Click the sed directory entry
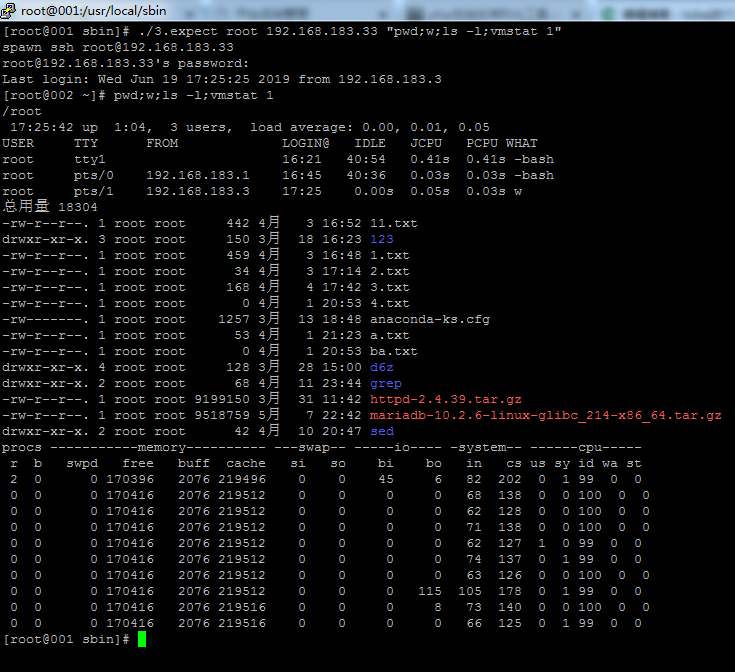Image resolution: width=735 pixels, height=672 pixels. pyautogui.click(x=382, y=431)
